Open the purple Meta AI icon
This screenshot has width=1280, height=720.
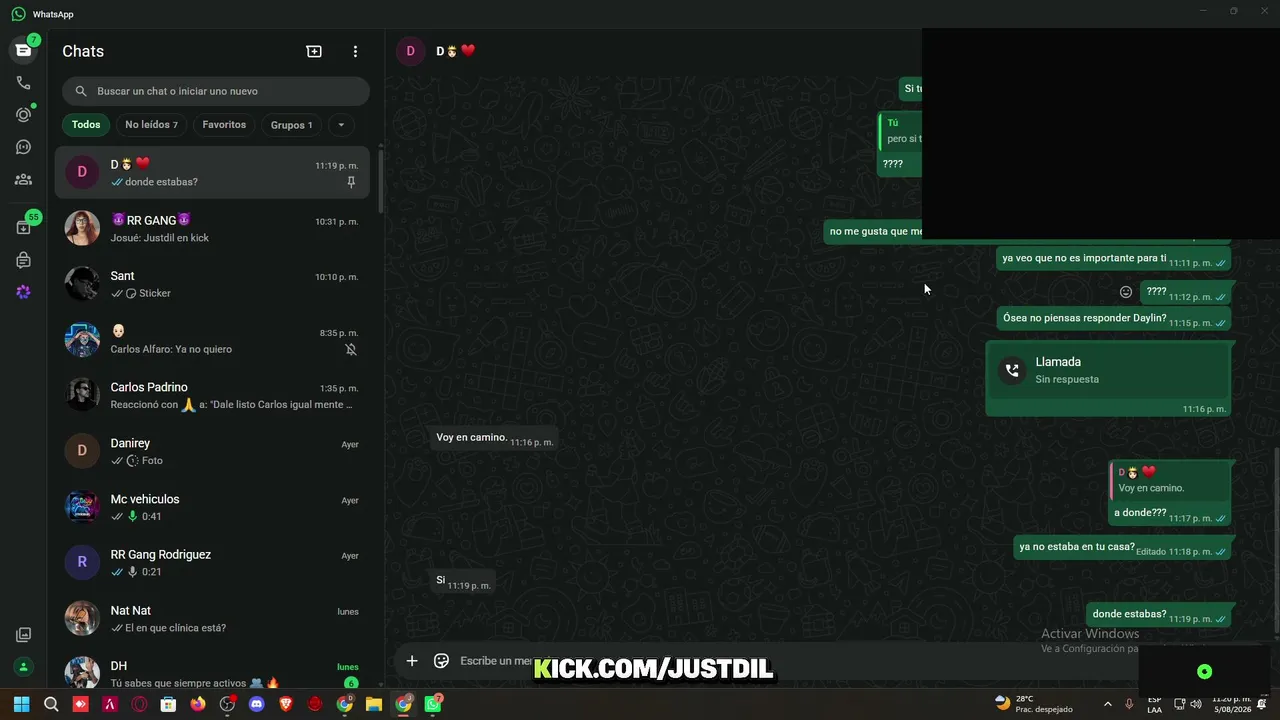click(23, 292)
